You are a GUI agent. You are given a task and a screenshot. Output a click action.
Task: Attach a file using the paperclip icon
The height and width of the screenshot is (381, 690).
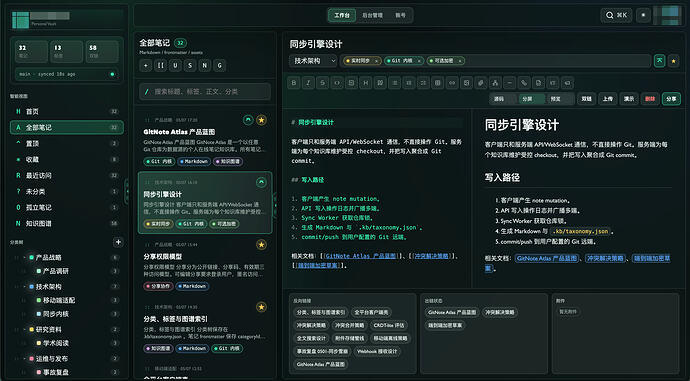click(481, 83)
